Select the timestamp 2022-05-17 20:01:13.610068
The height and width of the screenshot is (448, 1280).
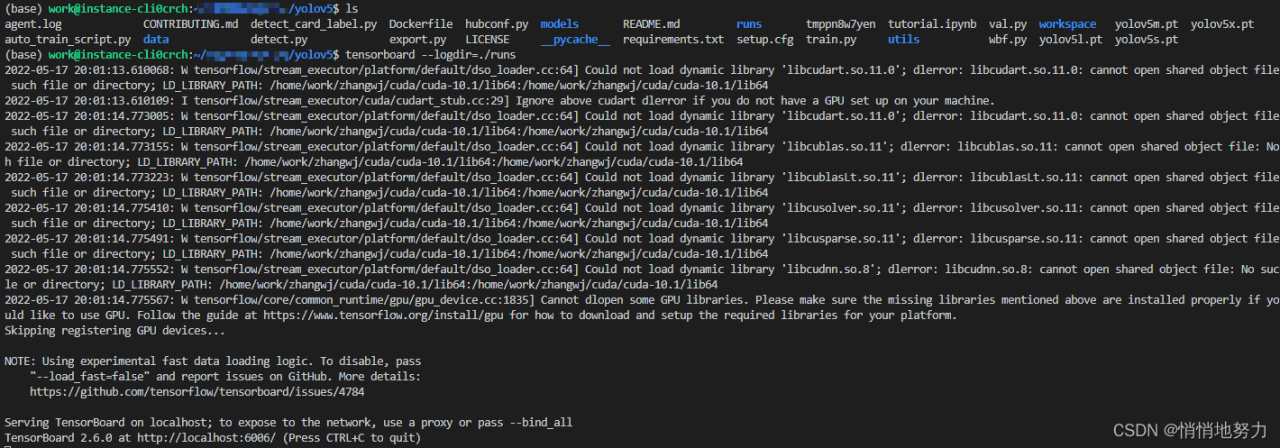click(87, 70)
